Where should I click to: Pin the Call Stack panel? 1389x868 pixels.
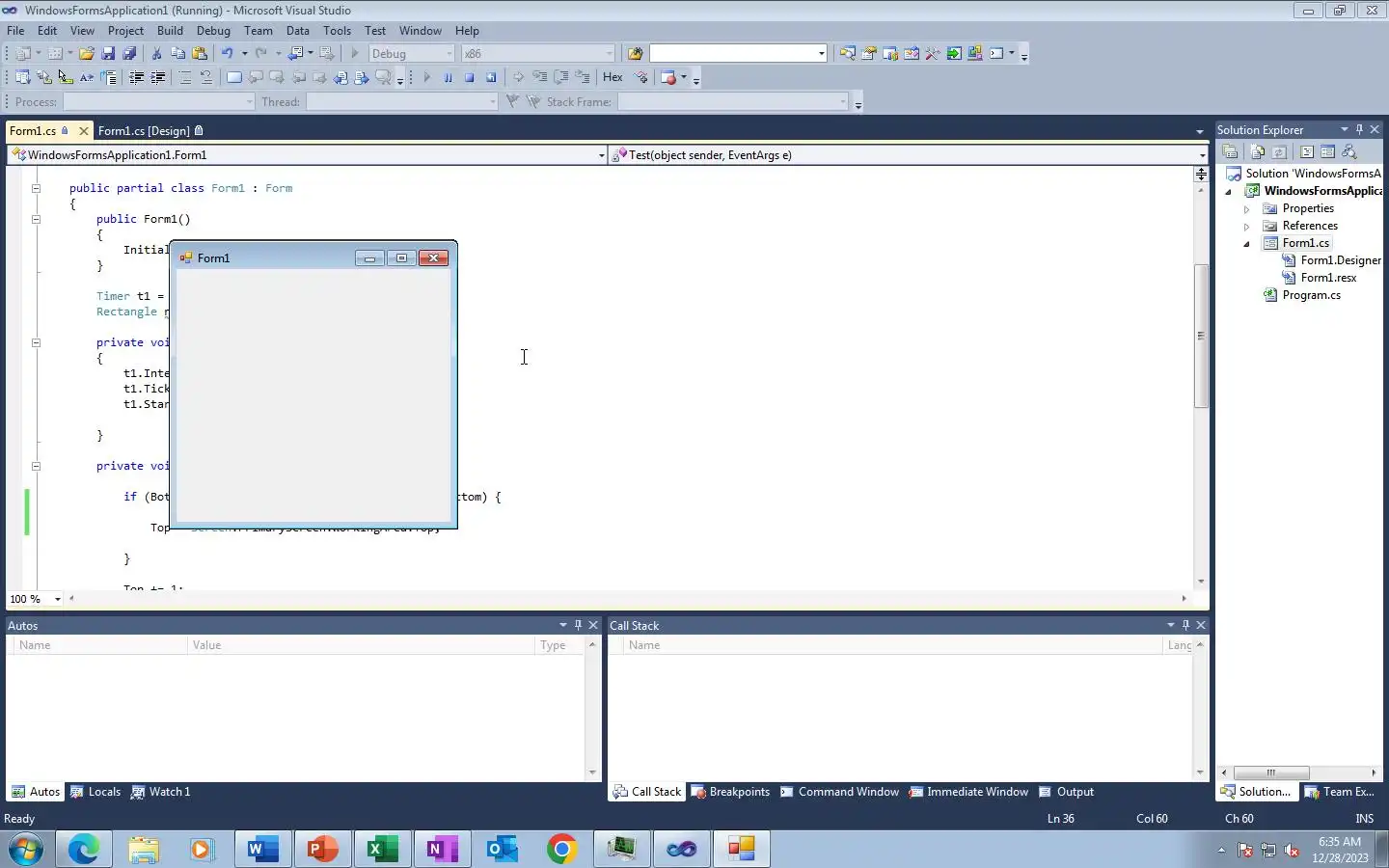point(1185,625)
